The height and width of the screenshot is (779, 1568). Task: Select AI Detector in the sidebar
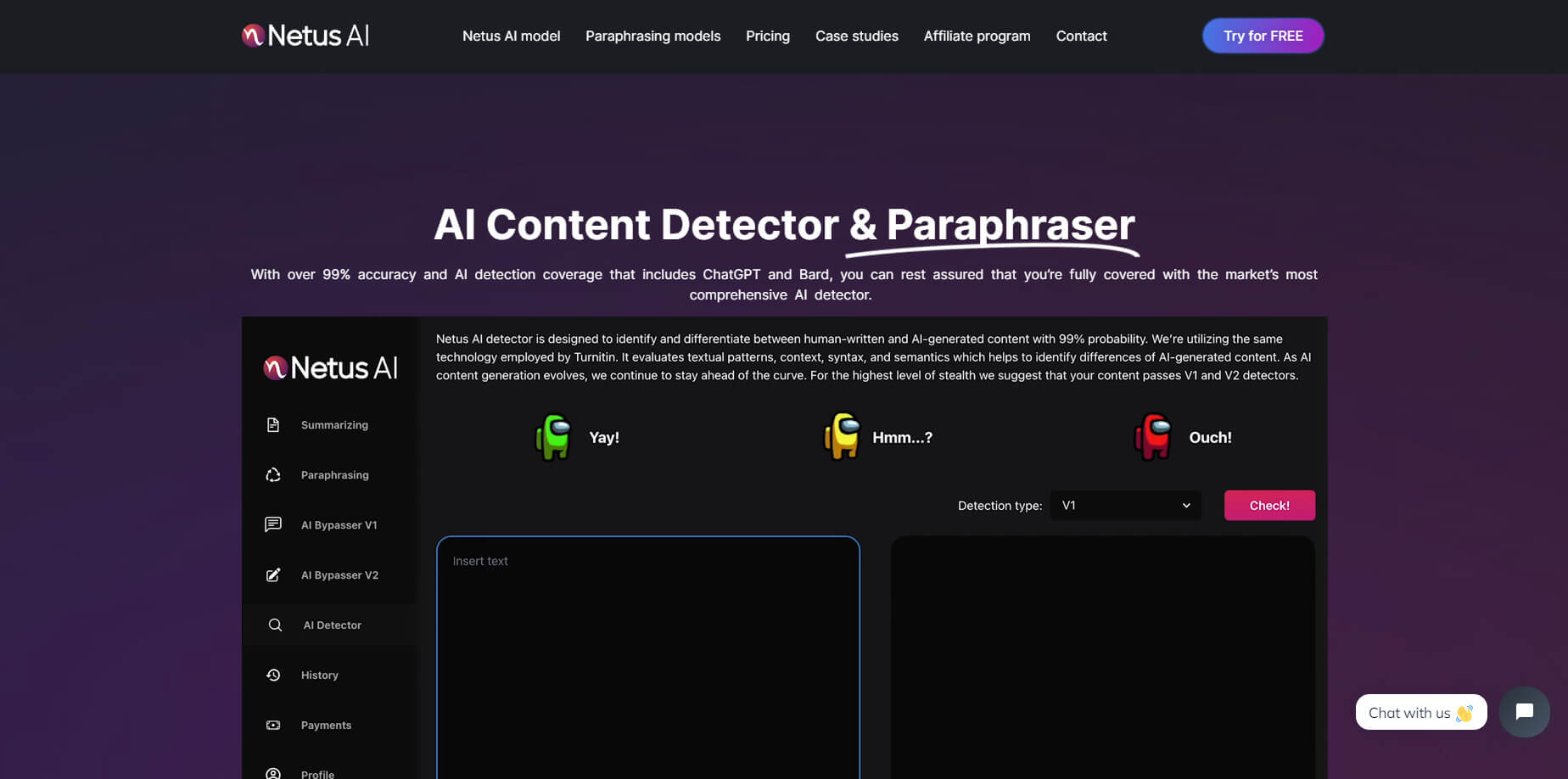pyautogui.click(x=330, y=625)
